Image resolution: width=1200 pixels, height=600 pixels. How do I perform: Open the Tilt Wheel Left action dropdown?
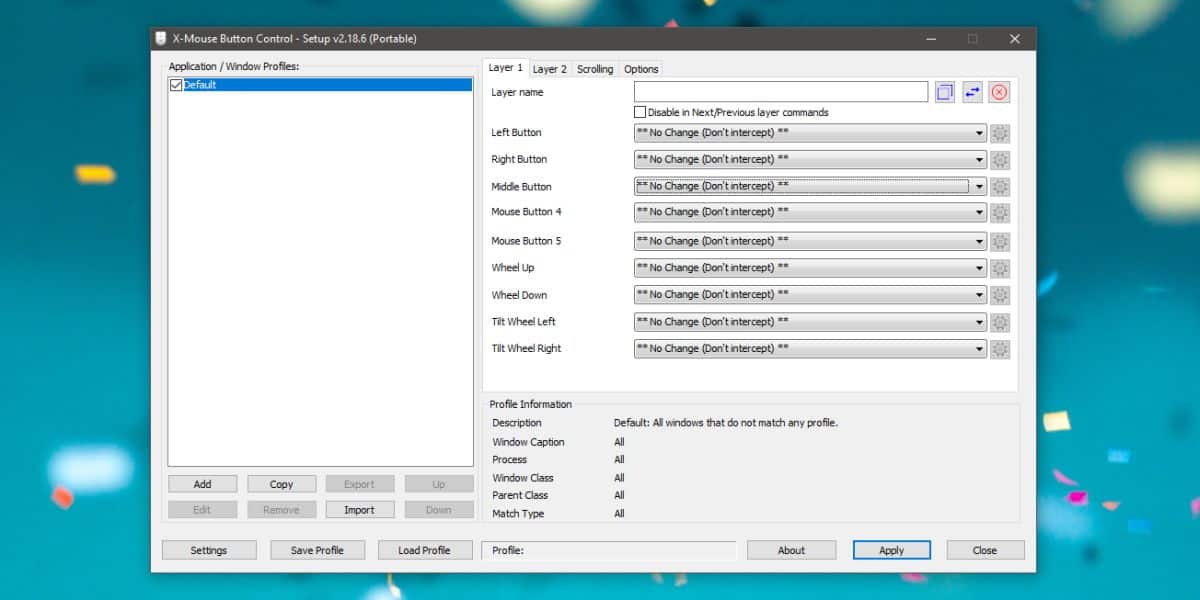click(x=810, y=322)
